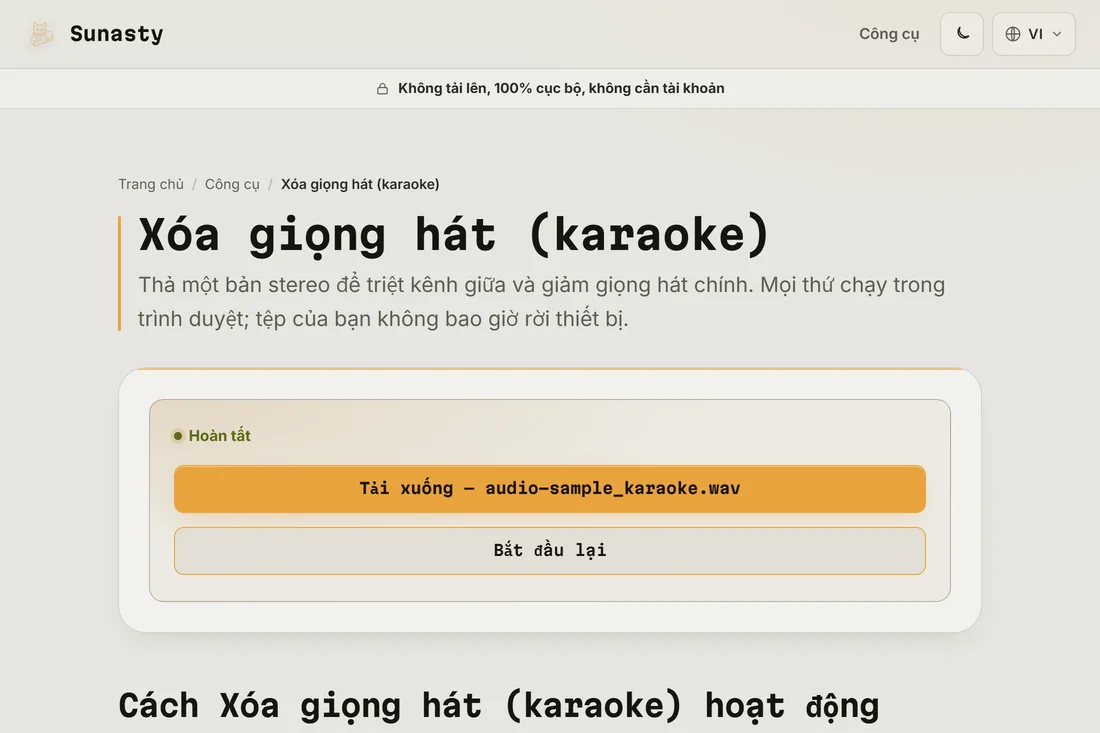The image size is (1100, 733).
Task: Click the Sunasty brand name
Action: (116, 34)
